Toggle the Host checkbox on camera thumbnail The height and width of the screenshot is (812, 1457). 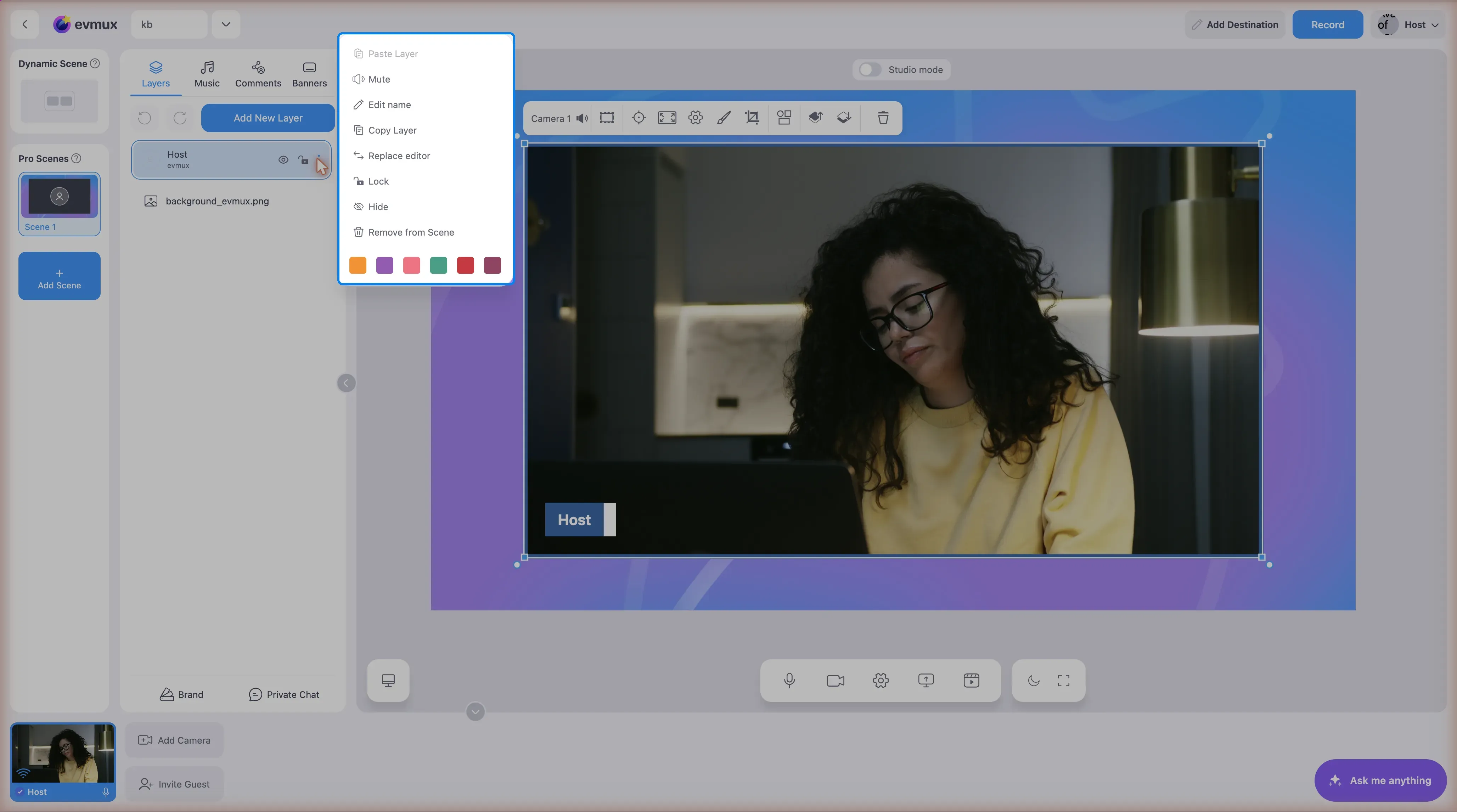tap(20, 792)
